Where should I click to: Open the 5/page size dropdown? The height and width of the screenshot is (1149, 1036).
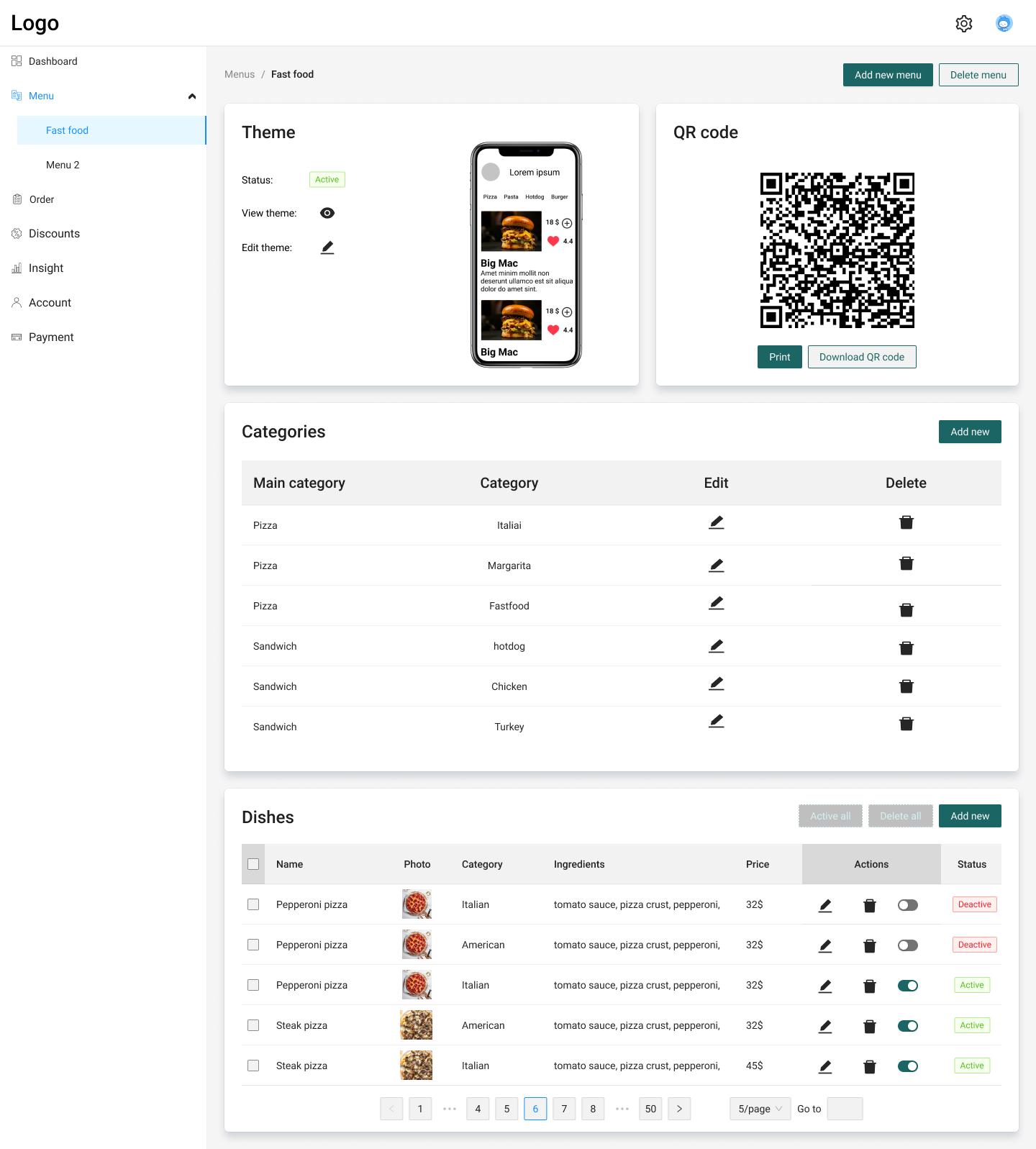point(760,1109)
